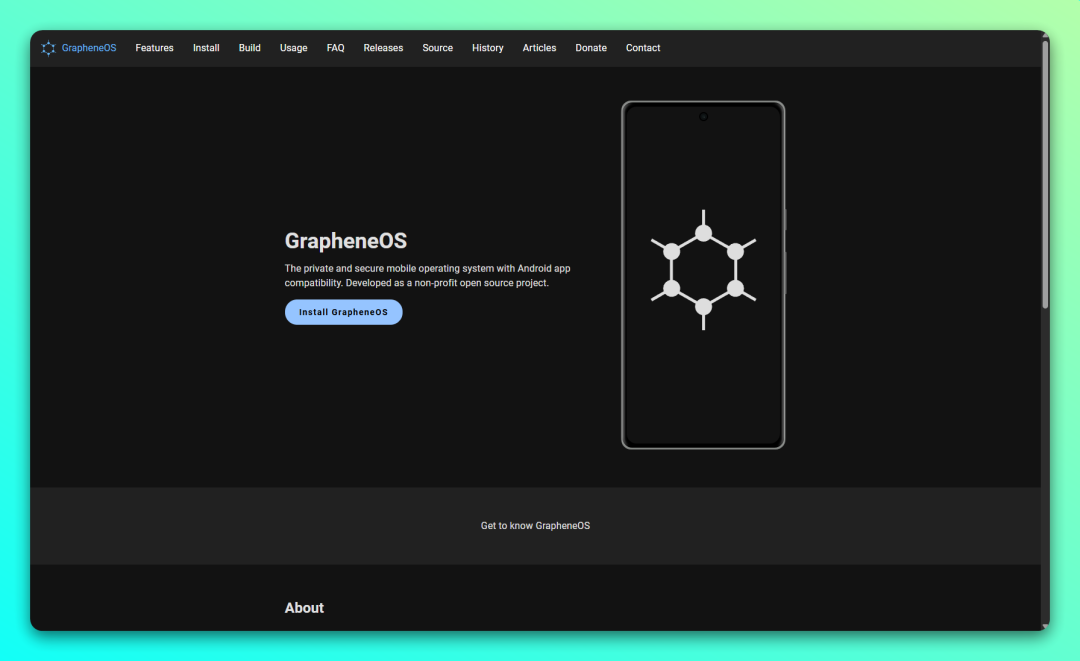Open the Features page
Screen dimensions: 1080x661
(x=154, y=48)
